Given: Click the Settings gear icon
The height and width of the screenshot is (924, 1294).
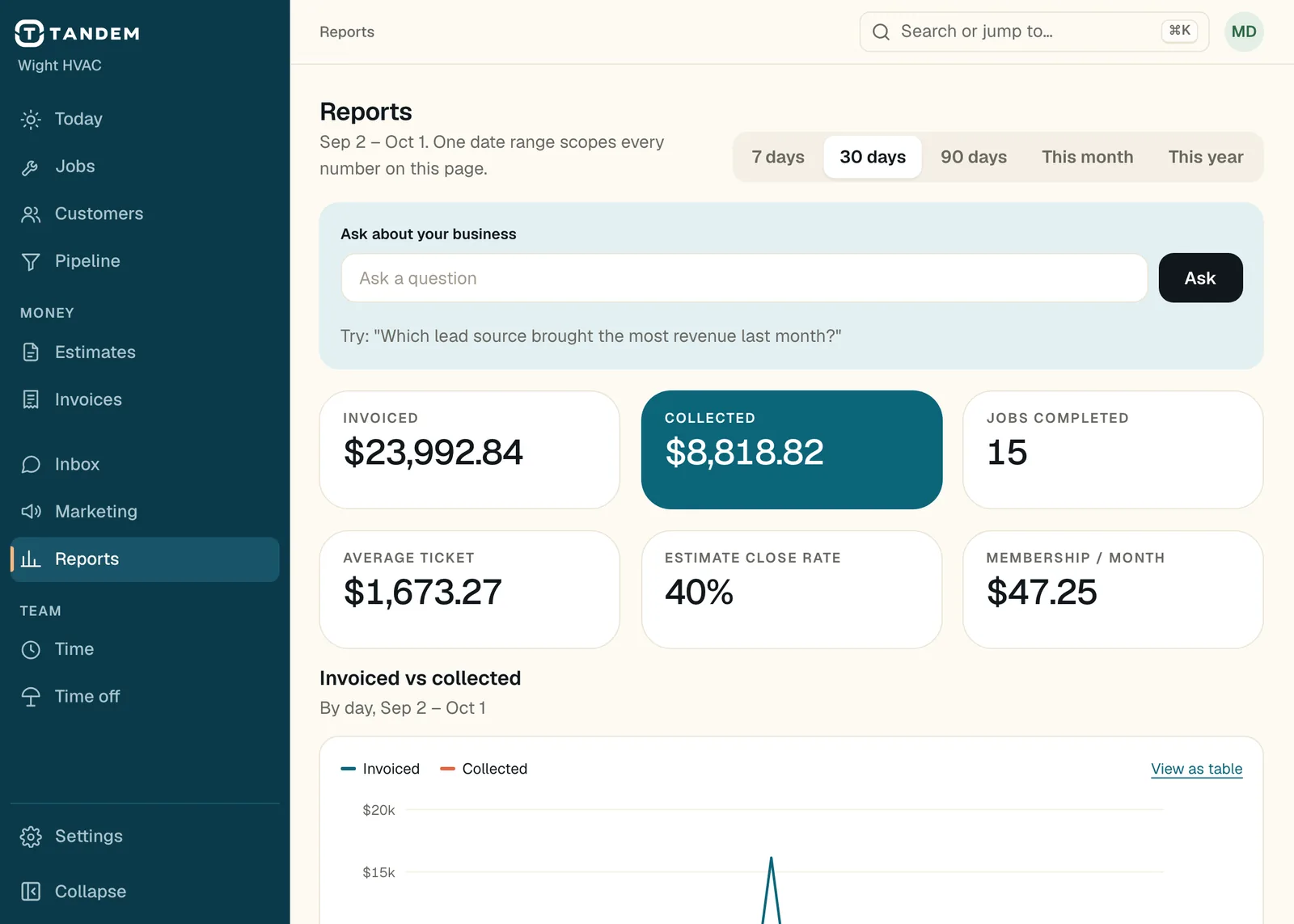Looking at the screenshot, I should point(31,837).
